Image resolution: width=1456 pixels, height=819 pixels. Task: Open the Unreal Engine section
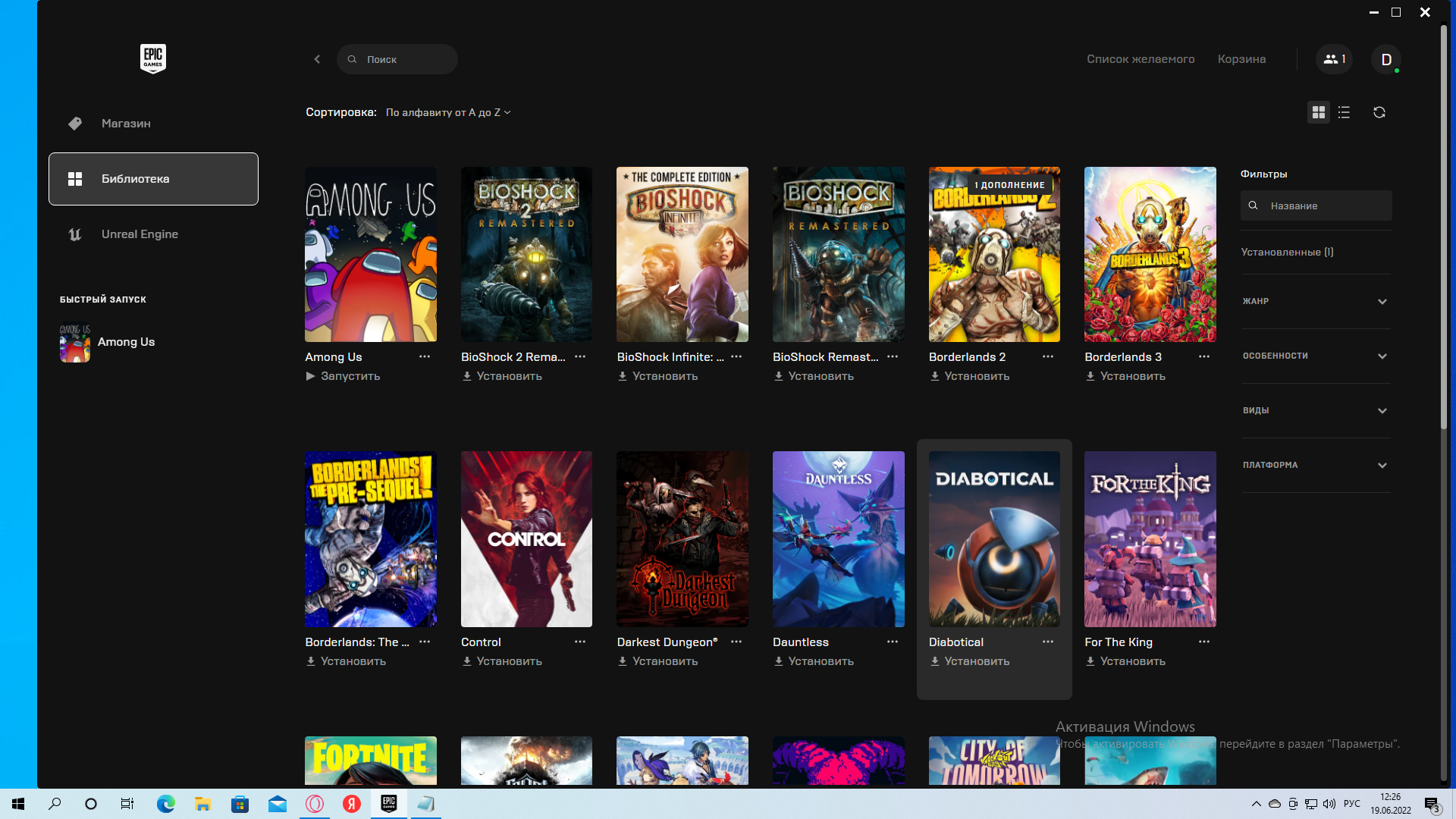point(153,234)
